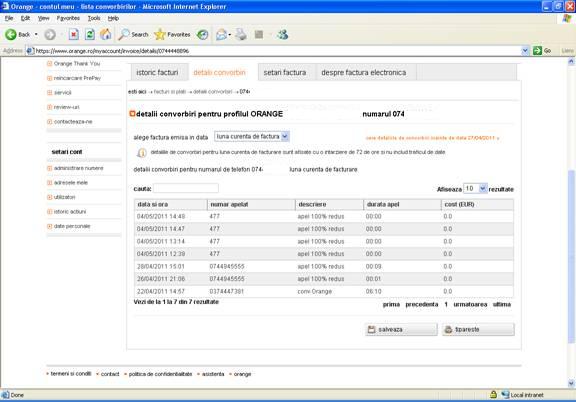Click the Forward navigation arrow
Image resolution: width=576 pixels, height=402 pixels.
pyautogui.click(x=50, y=35)
